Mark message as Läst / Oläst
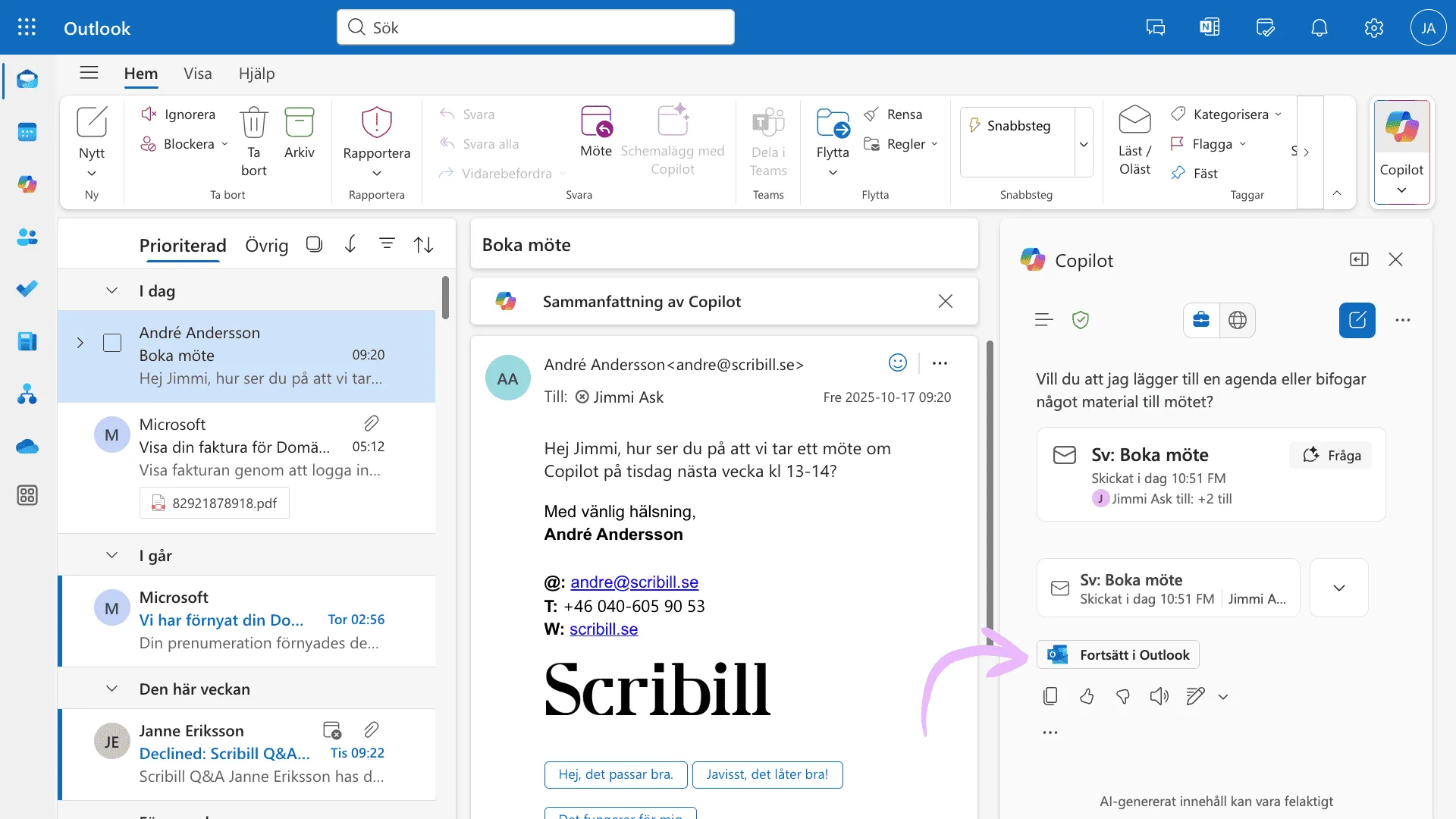This screenshot has height=819, width=1456. tap(1134, 141)
